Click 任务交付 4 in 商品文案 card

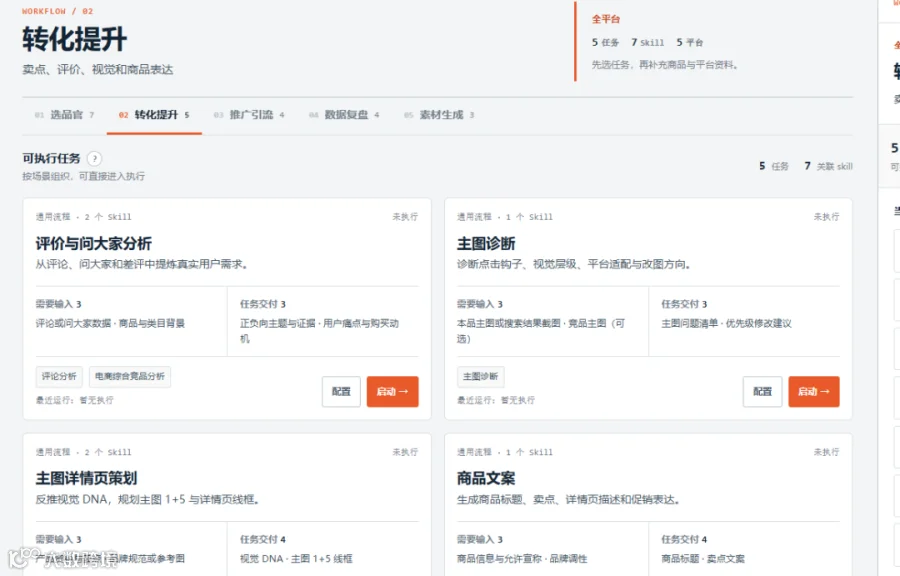(x=684, y=539)
